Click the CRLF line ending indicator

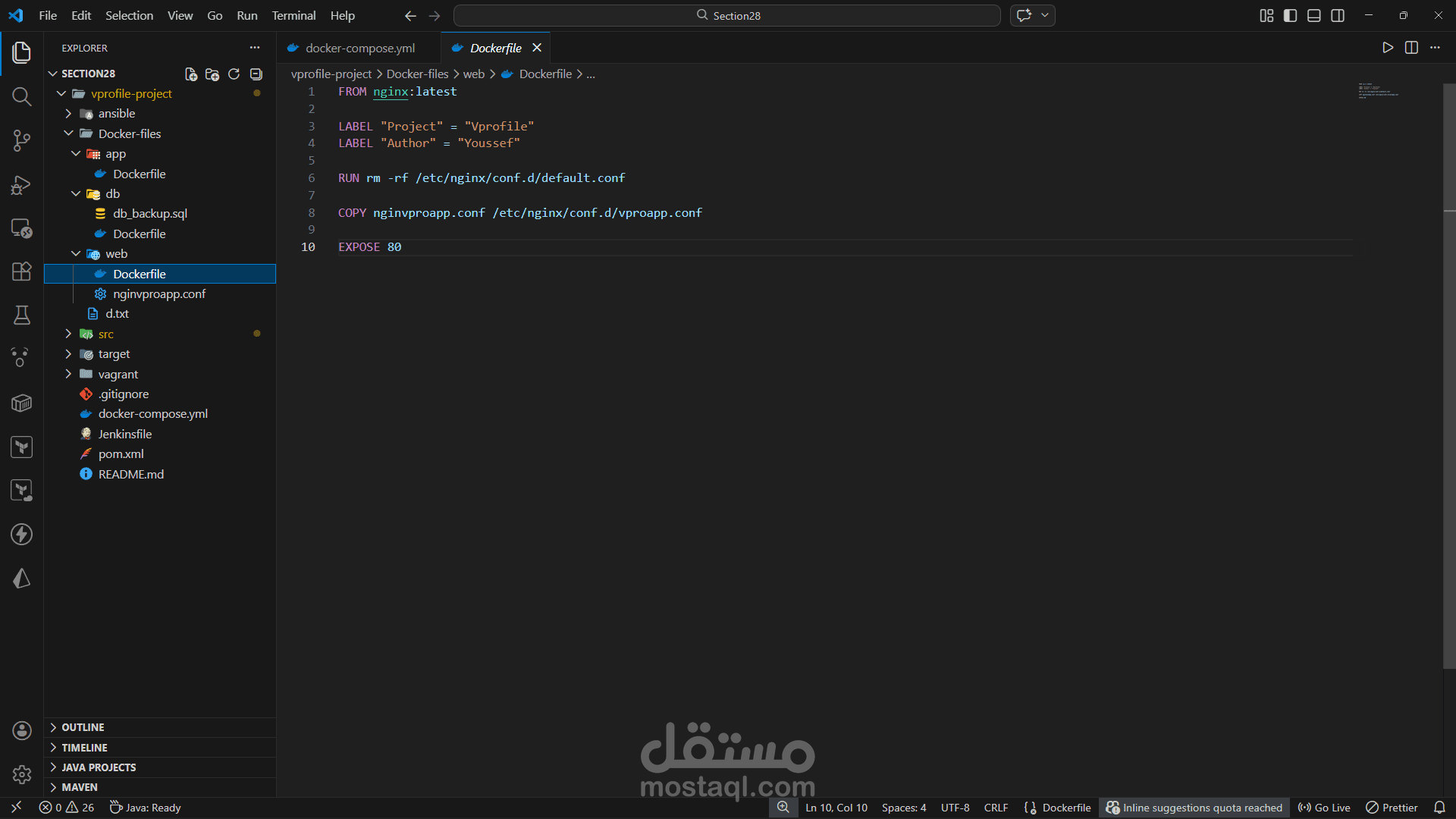[x=996, y=808]
